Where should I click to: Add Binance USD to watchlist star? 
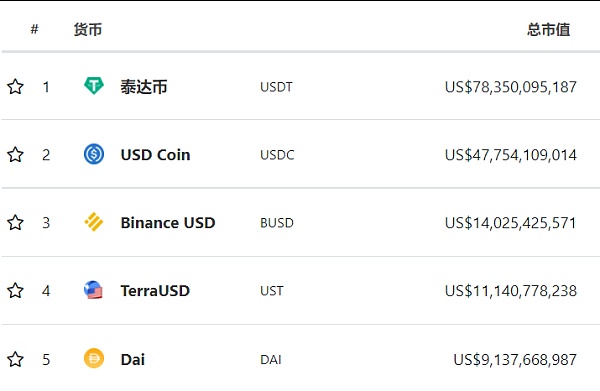15,222
